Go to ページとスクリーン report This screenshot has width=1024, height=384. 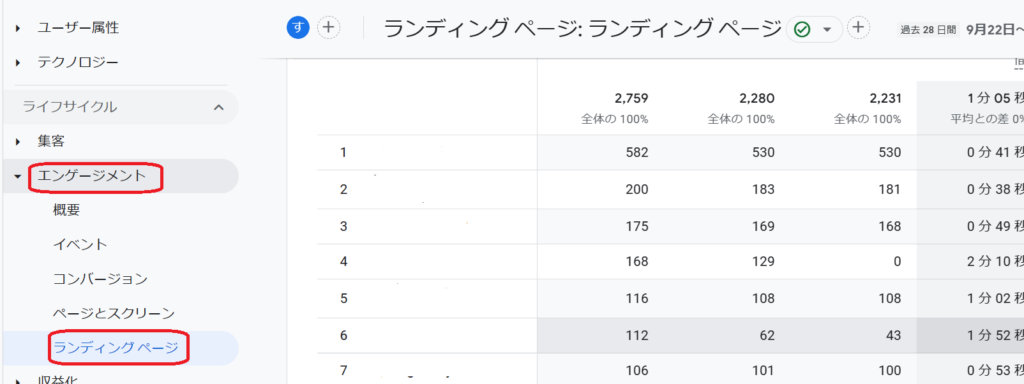pyautogui.click(x=114, y=313)
